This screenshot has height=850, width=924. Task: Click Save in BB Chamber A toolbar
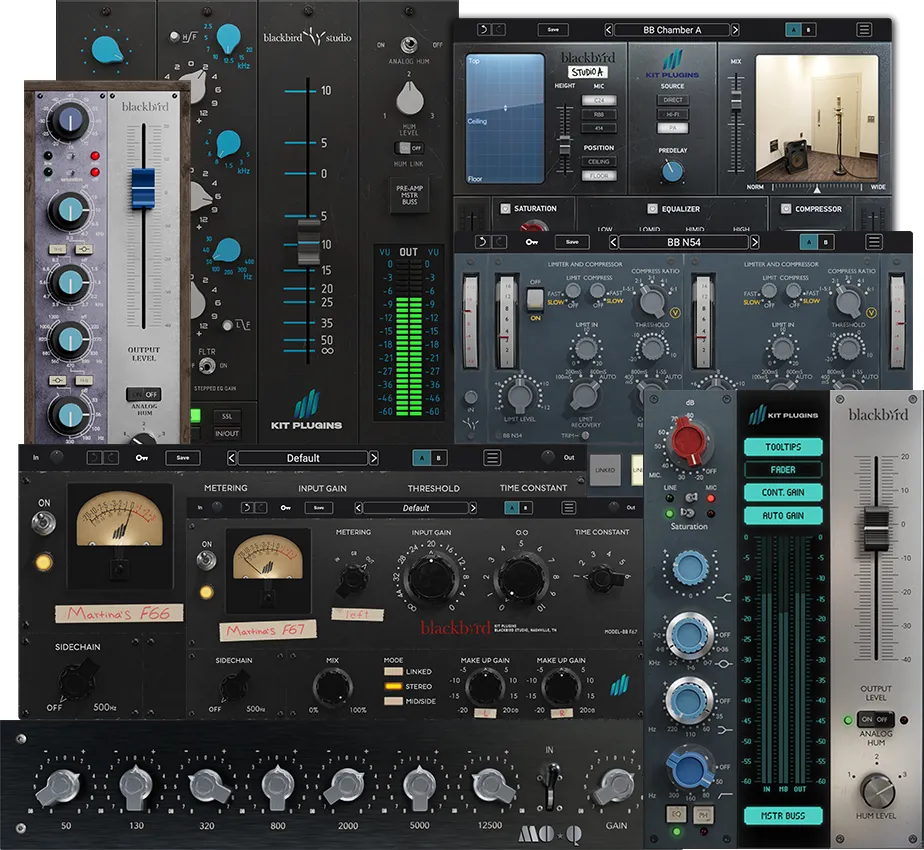553,29
